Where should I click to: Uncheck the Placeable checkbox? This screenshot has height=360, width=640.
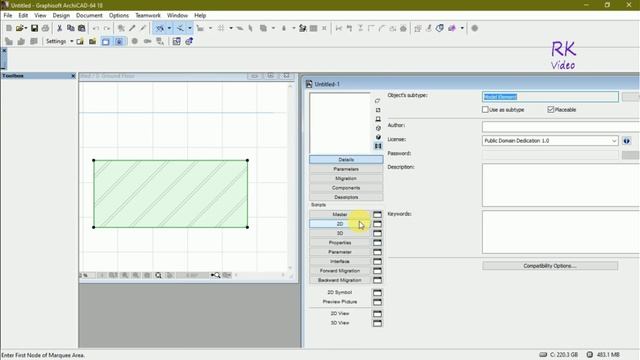click(x=551, y=109)
